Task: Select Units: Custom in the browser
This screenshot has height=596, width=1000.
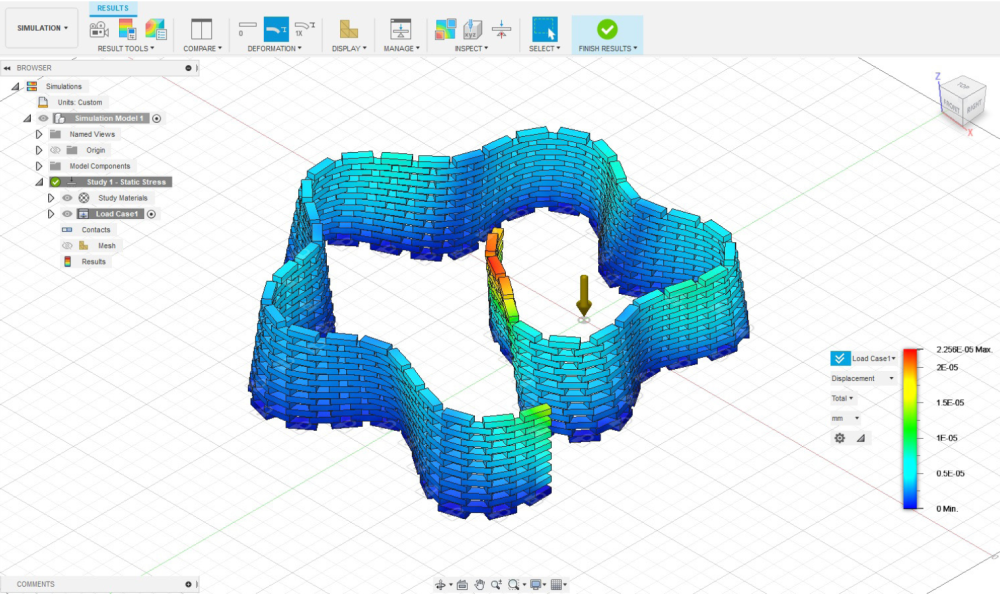Action: coord(79,102)
